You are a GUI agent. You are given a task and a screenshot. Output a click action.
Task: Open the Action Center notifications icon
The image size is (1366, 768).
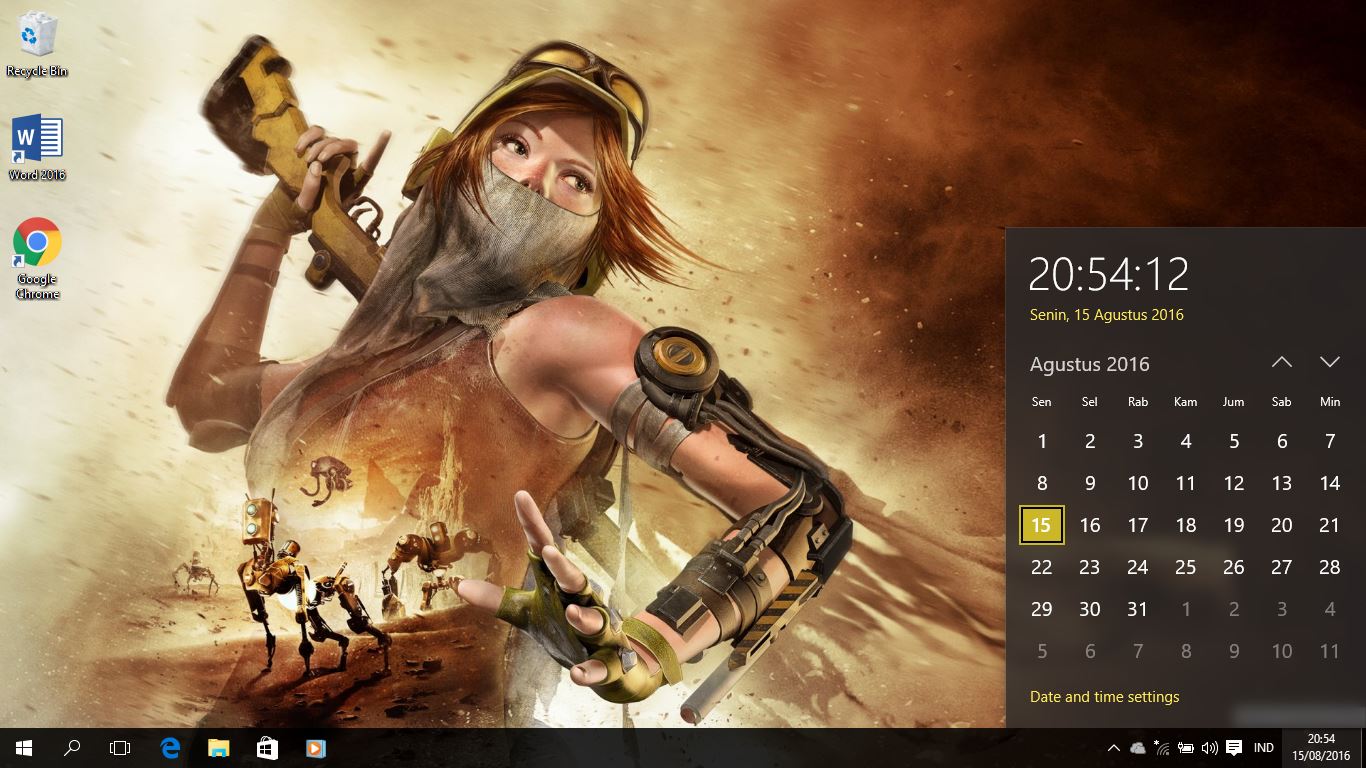pyautogui.click(x=1234, y=748)
